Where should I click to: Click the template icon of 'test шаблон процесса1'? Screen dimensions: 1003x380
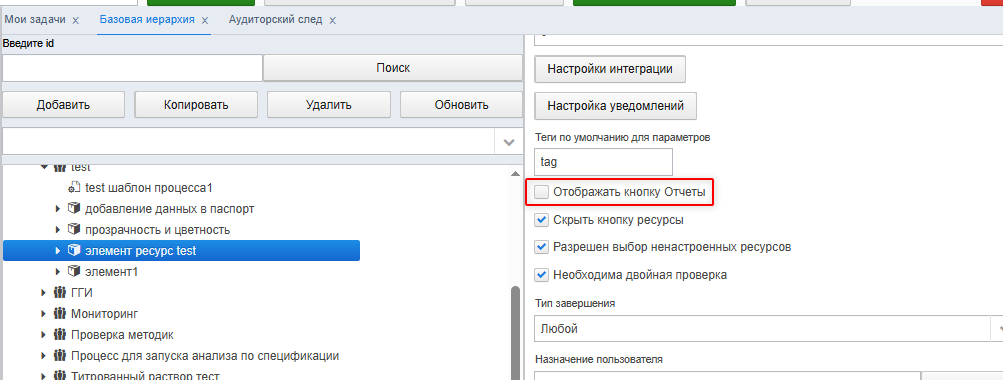pos(74,188)
